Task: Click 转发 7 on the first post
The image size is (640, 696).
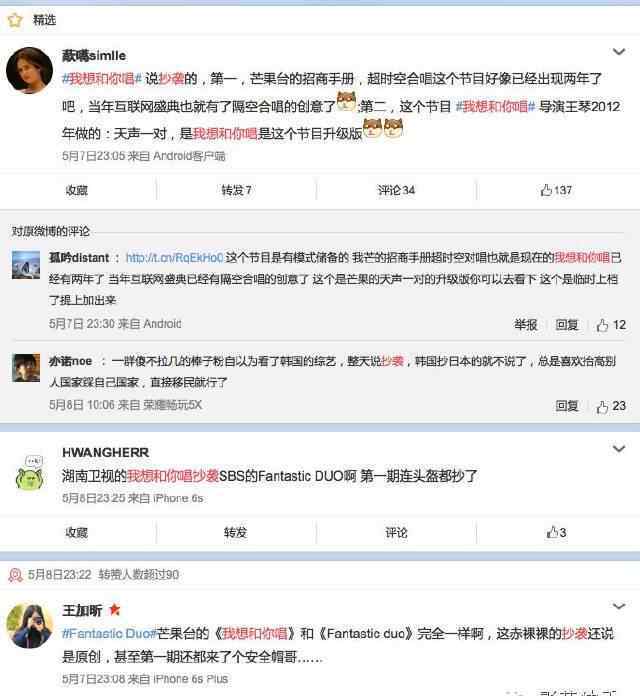Action: click(237, 190)
